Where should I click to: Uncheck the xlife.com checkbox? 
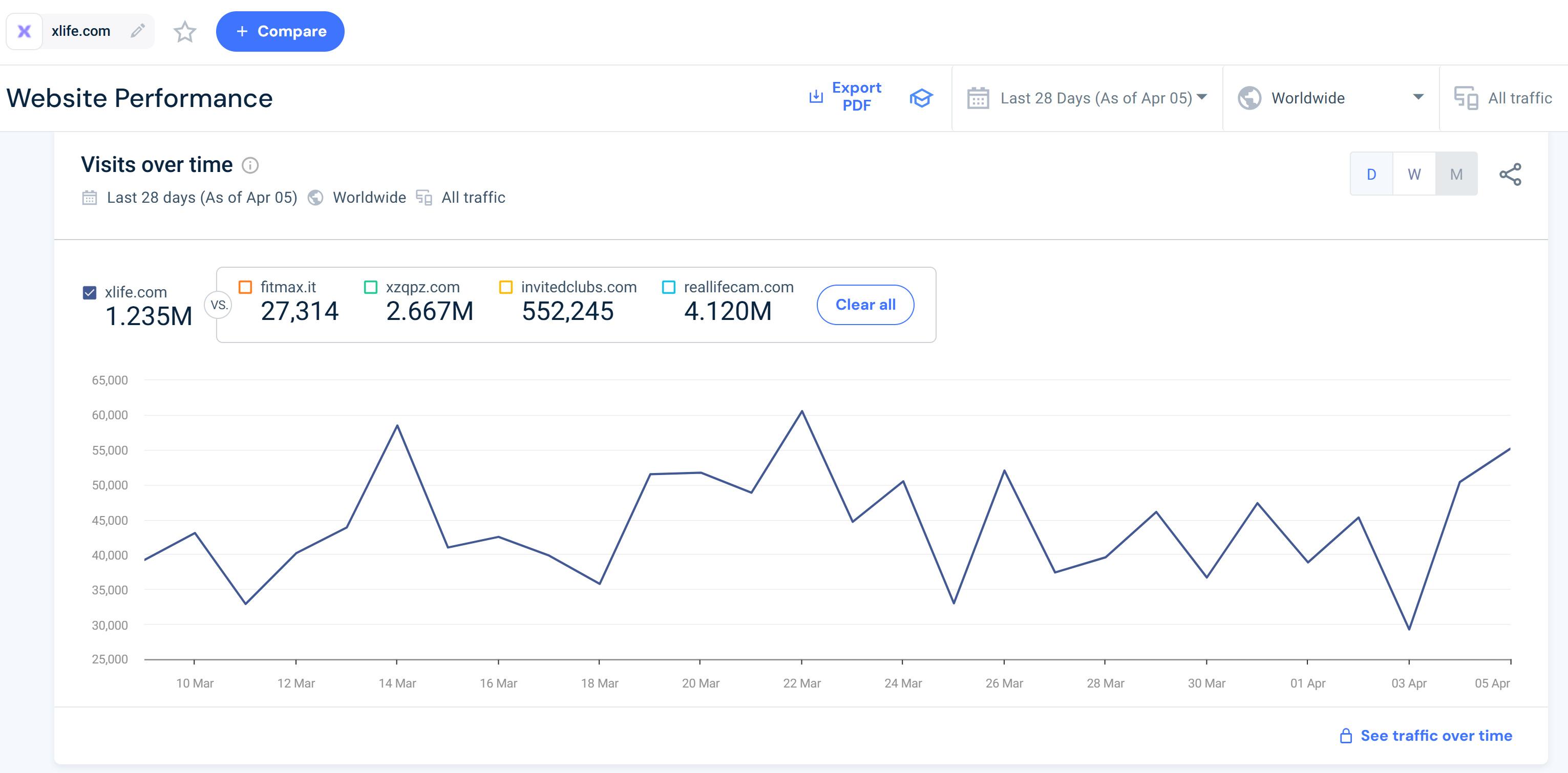tap(90, 293)
